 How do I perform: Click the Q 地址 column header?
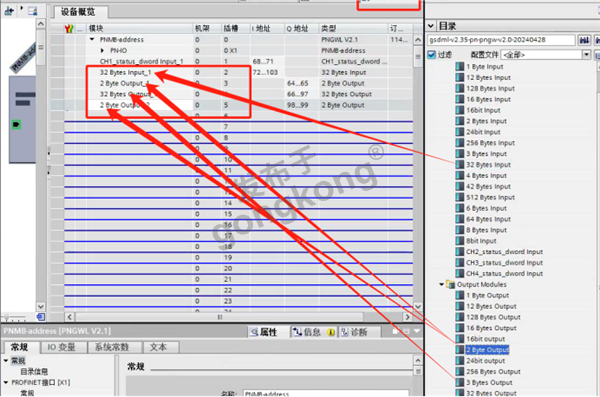click(301, 28)
